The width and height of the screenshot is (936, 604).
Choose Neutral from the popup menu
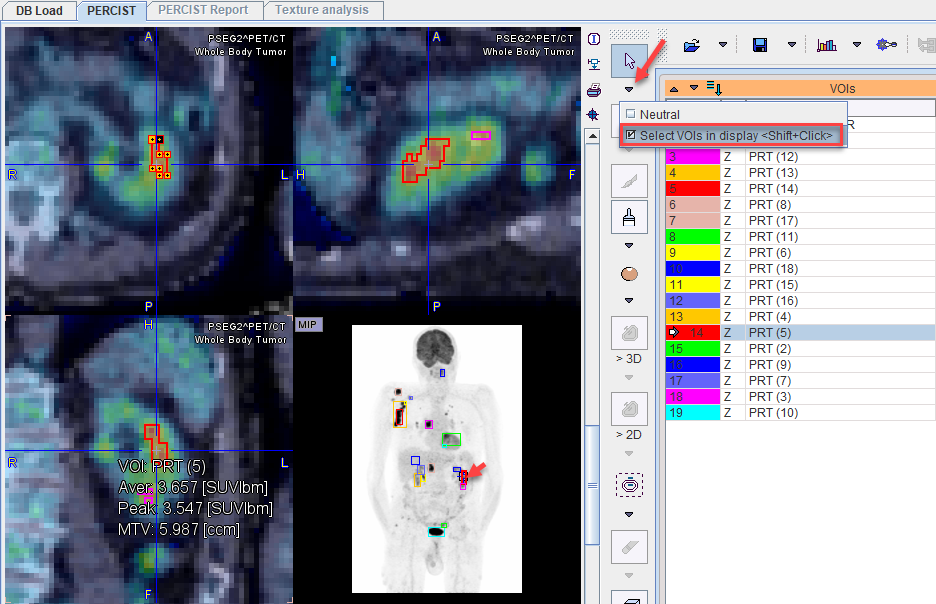click(x=734, y=114)
